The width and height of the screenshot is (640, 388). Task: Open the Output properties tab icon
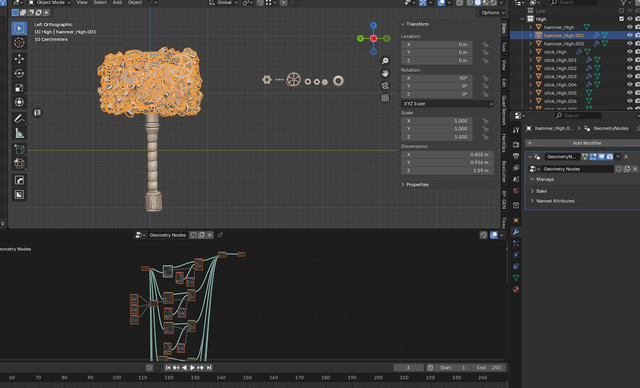click(x=516, y=156)
